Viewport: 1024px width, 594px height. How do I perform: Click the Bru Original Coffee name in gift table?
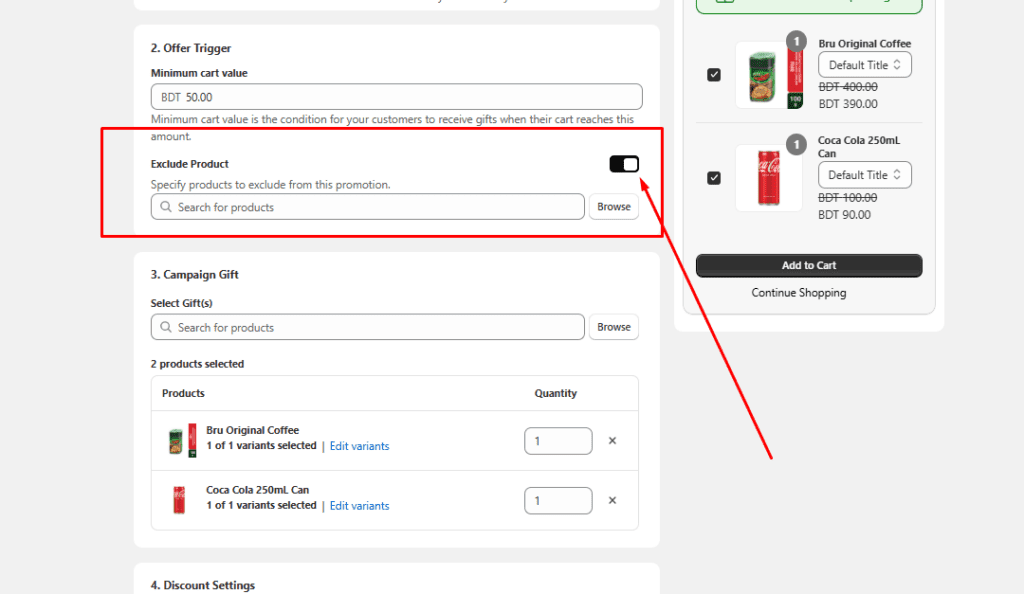coord(253,430)
